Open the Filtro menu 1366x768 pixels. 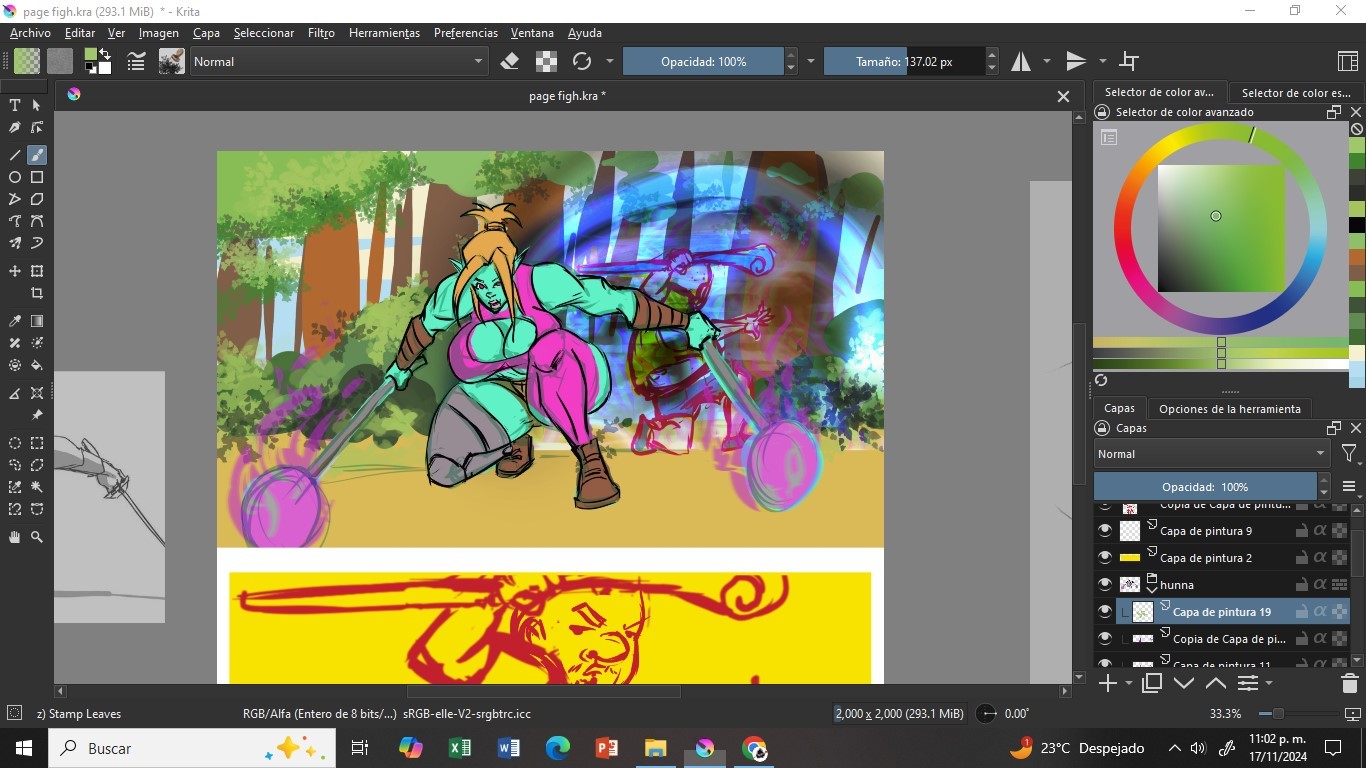pyautogui.click(x=321, y=33)
